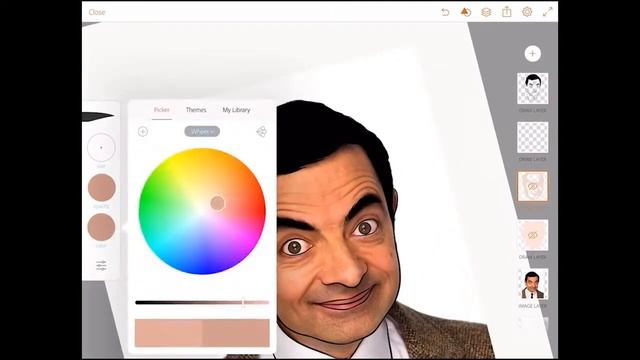Viewport: 640px width, 360px height.
Task: Select the right current color swatch
Action: pyautogui.click(x=236, y=333)
